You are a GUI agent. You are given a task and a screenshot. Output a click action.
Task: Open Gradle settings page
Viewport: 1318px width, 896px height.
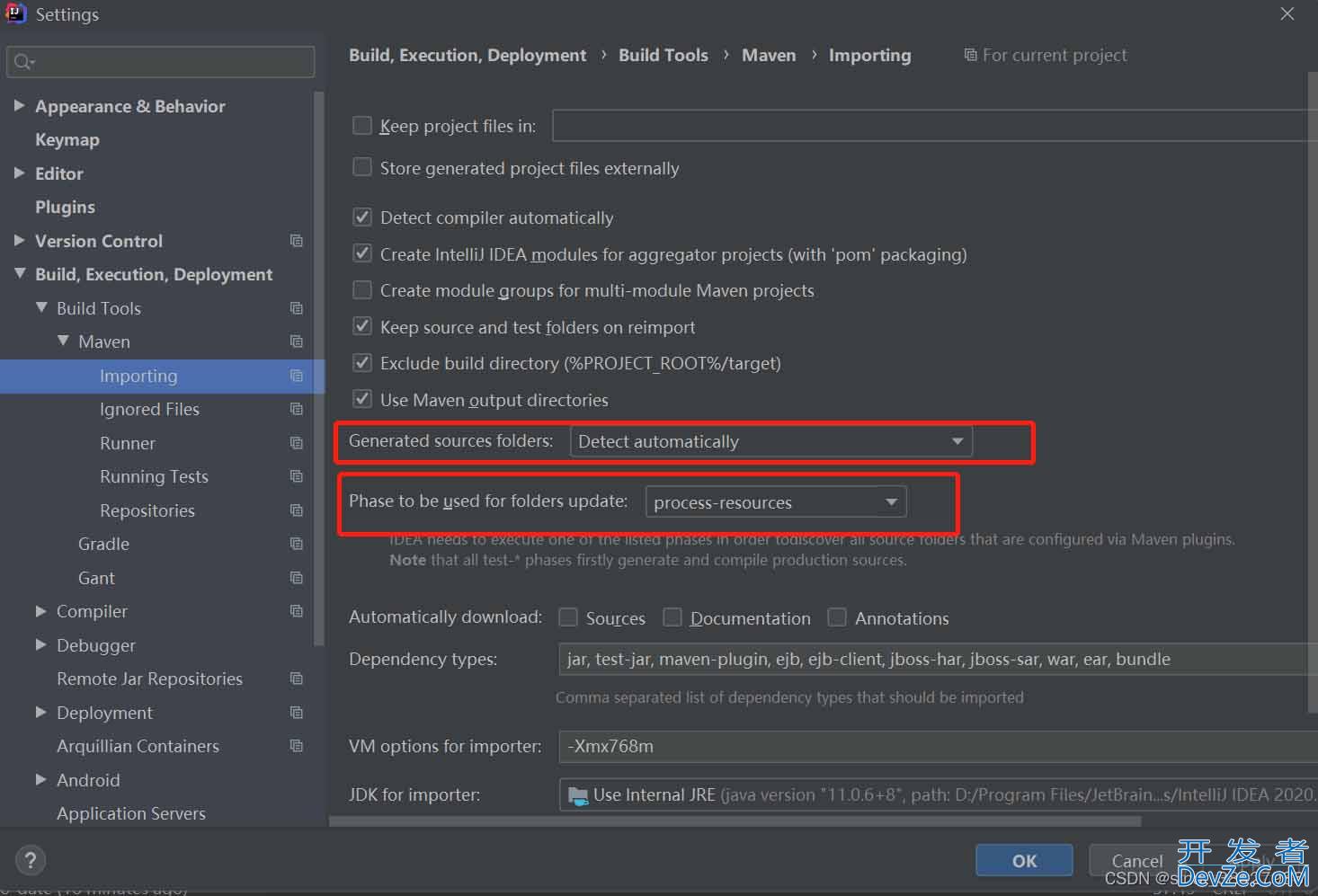click(103, 544)
